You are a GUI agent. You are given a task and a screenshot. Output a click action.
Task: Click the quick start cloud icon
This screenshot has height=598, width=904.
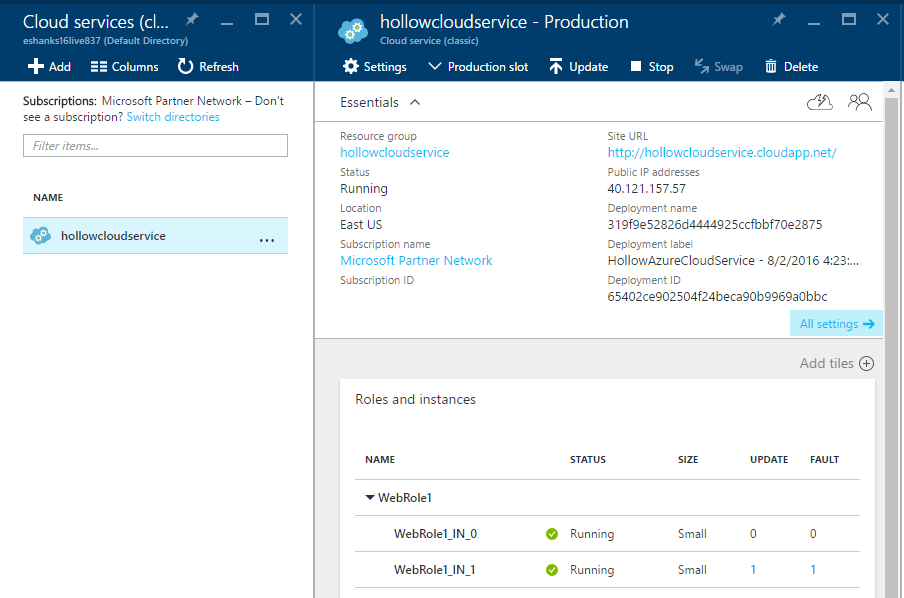click(x=819, y=102)
